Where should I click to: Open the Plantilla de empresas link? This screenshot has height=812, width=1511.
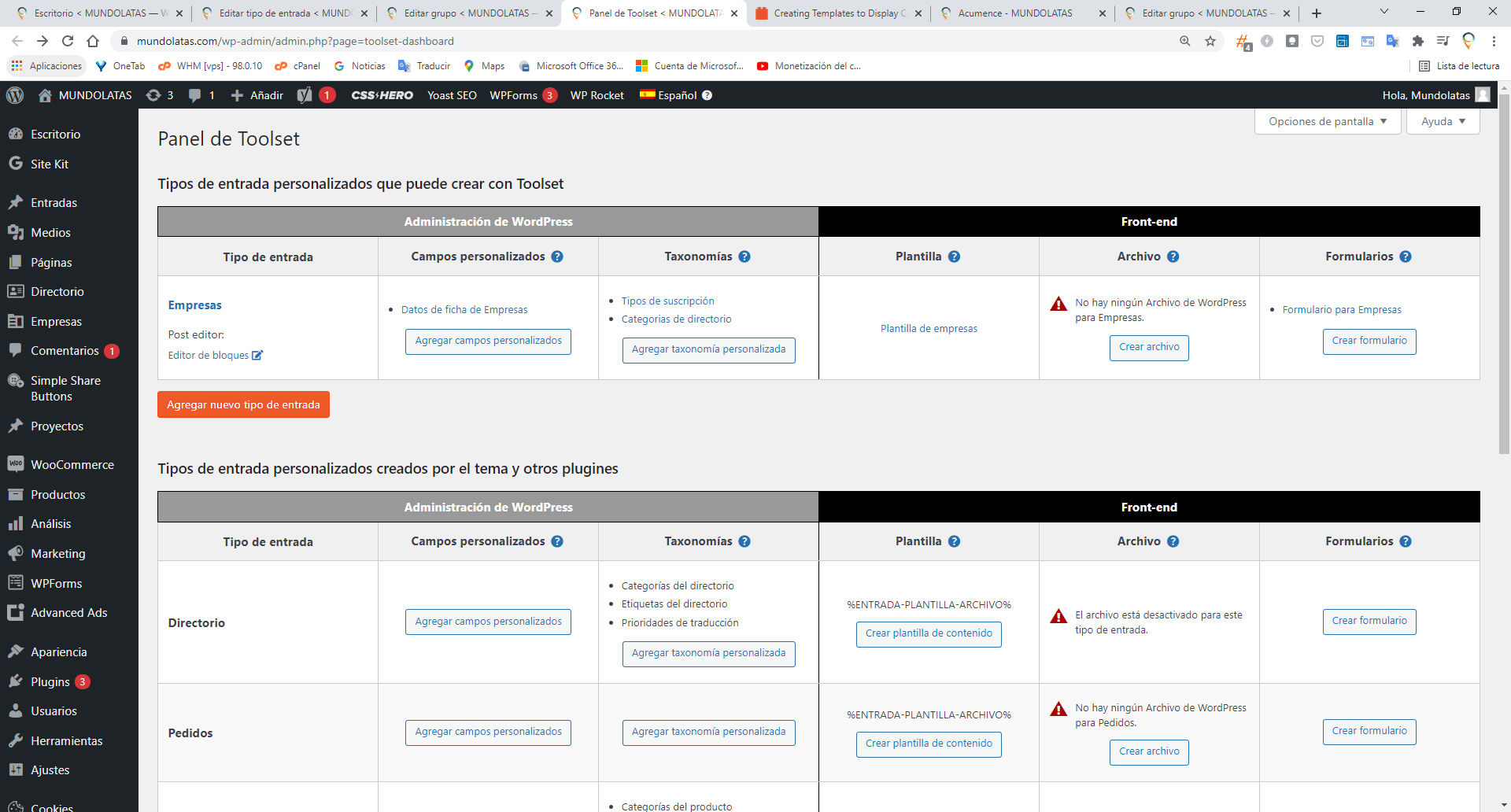click(929, 329)
